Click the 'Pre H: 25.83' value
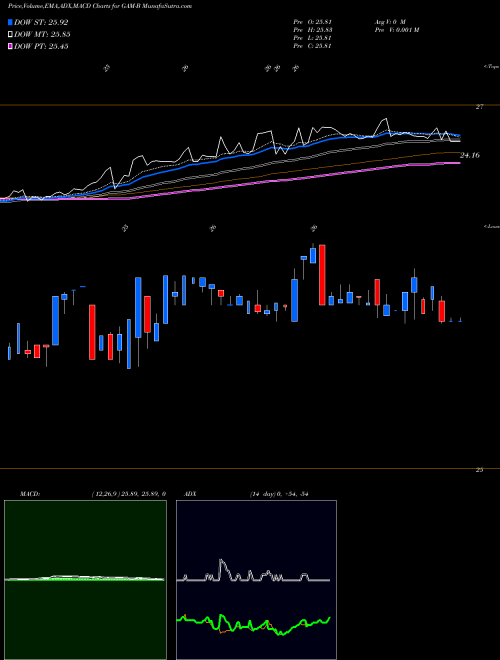The width and height of the screenshot is (500, 660). [x=312, y=30]
